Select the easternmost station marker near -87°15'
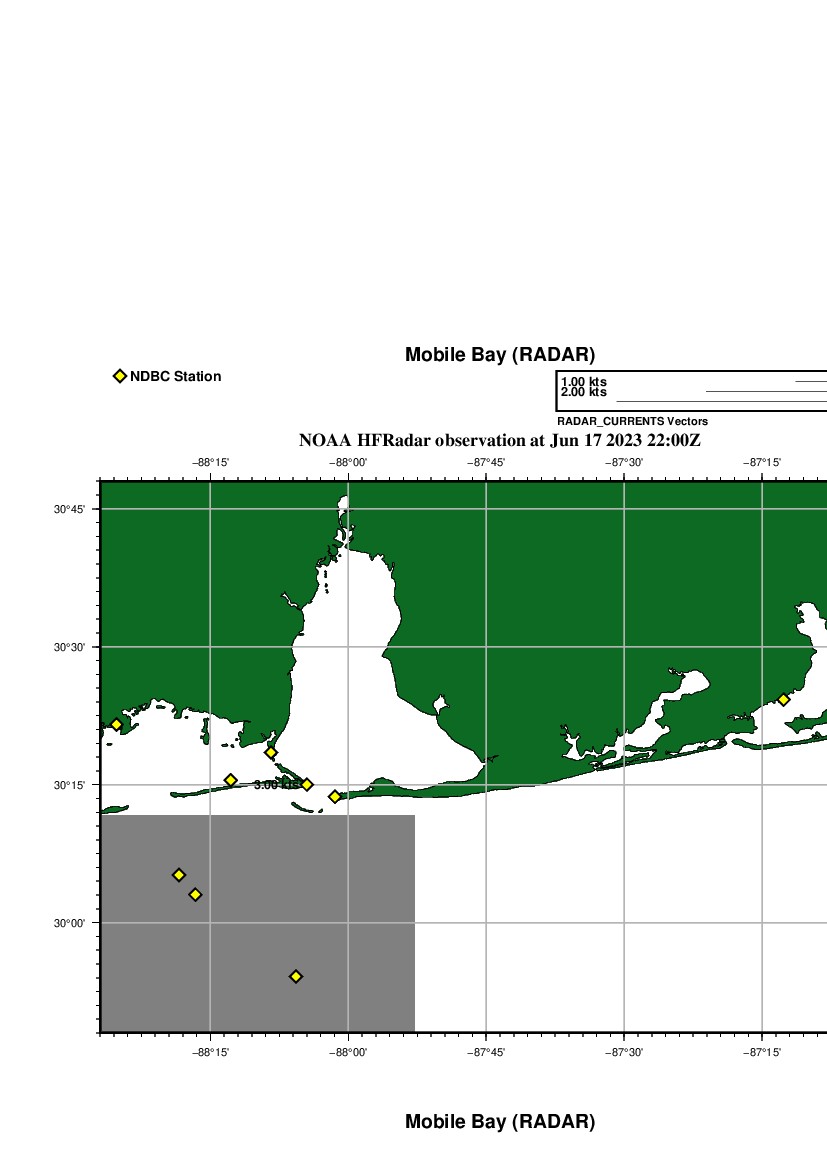The height and width of the screenshot is (1170, 827). pos(783,700)
